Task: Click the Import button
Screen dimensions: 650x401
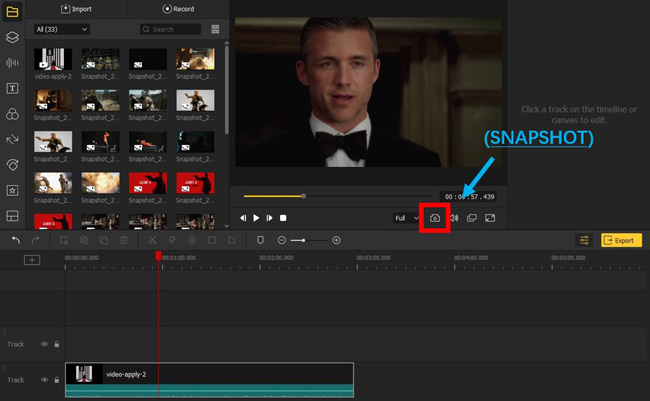Action: click(x=76, y=9)
